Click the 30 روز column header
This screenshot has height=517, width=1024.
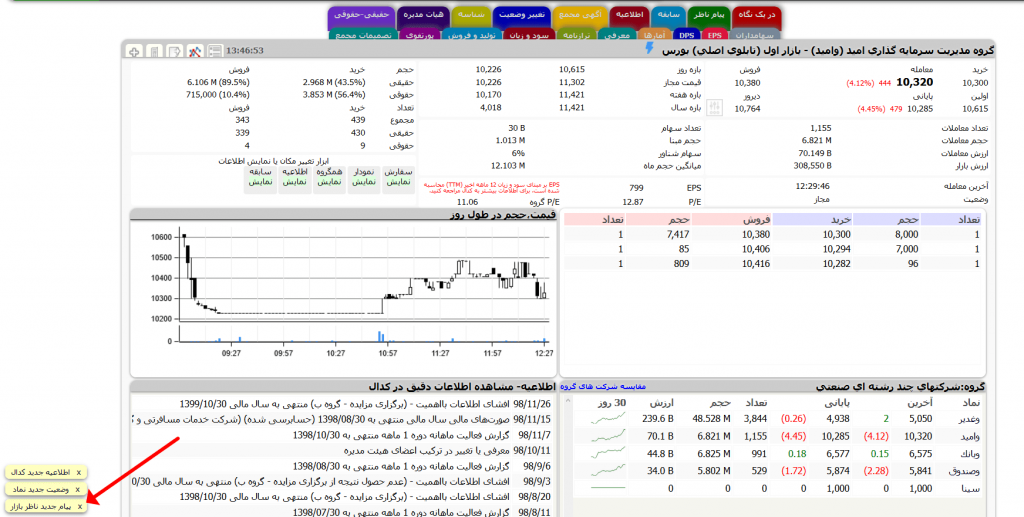pos(611,403)
